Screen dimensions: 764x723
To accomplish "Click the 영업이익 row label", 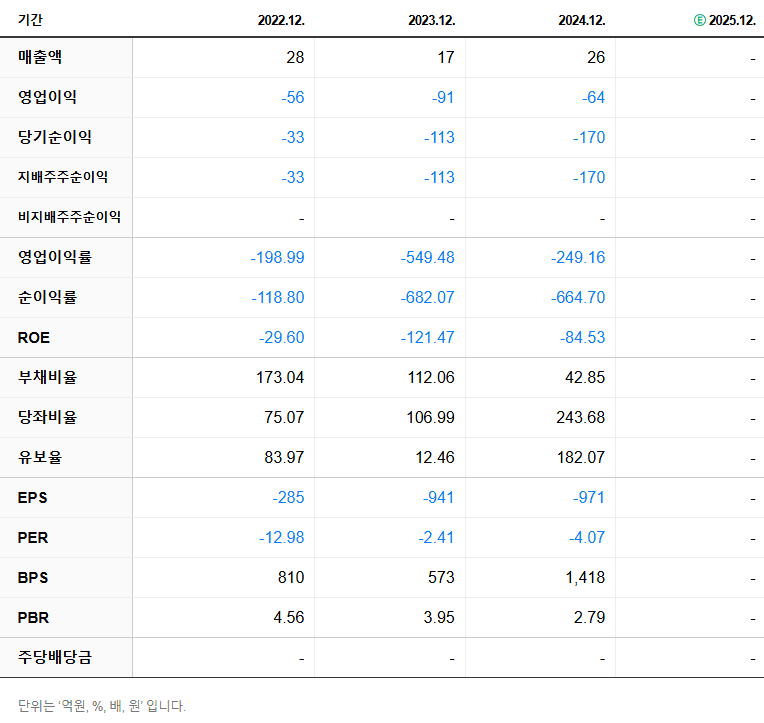I will point(47,97).
